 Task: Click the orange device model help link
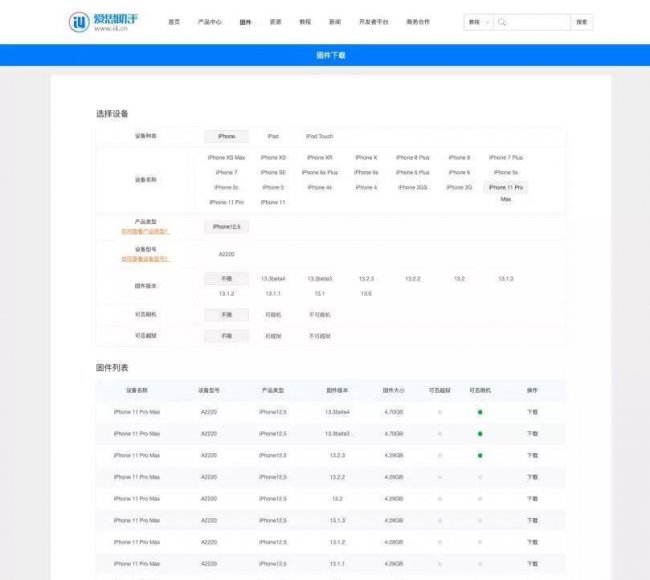tap(145, 259)
